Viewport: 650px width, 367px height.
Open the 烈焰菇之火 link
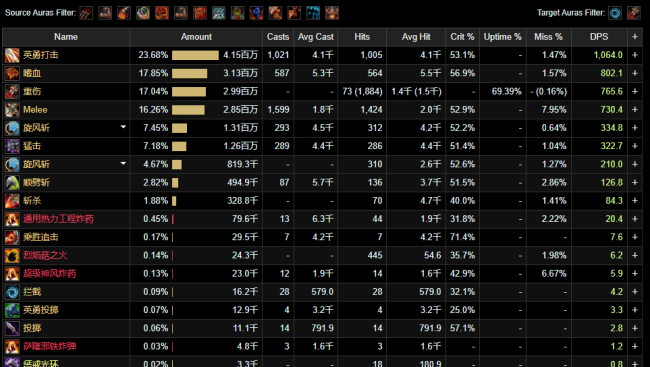(45, 255)
